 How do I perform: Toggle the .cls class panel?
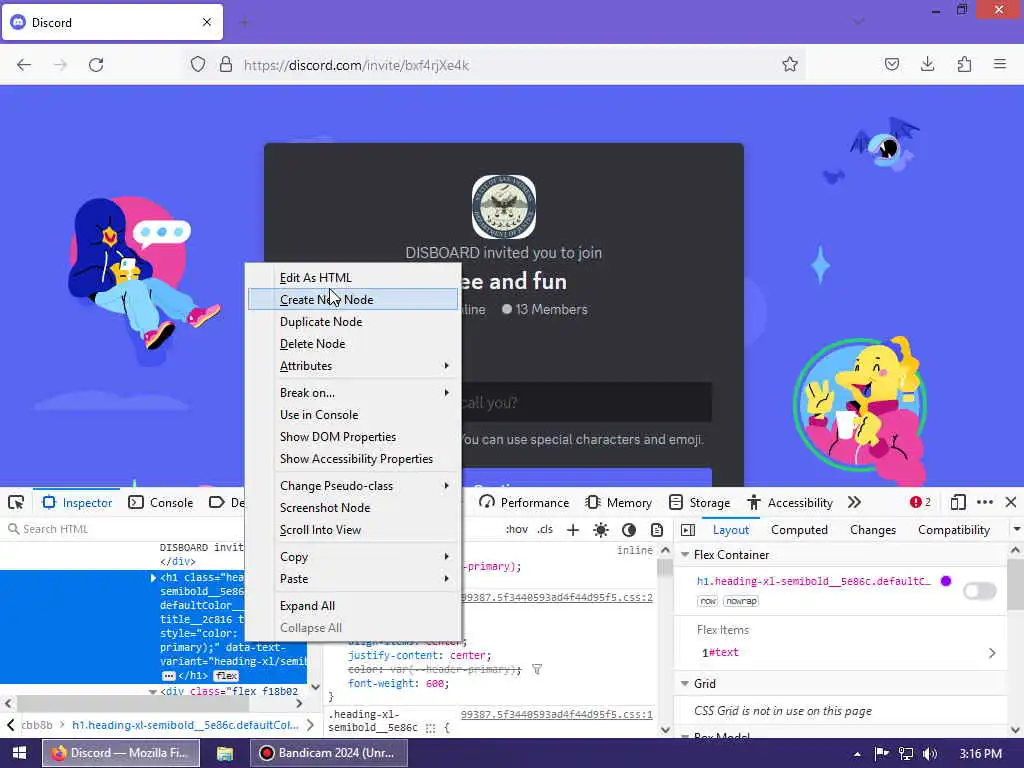pyautogui.click(x=545, y=530)
